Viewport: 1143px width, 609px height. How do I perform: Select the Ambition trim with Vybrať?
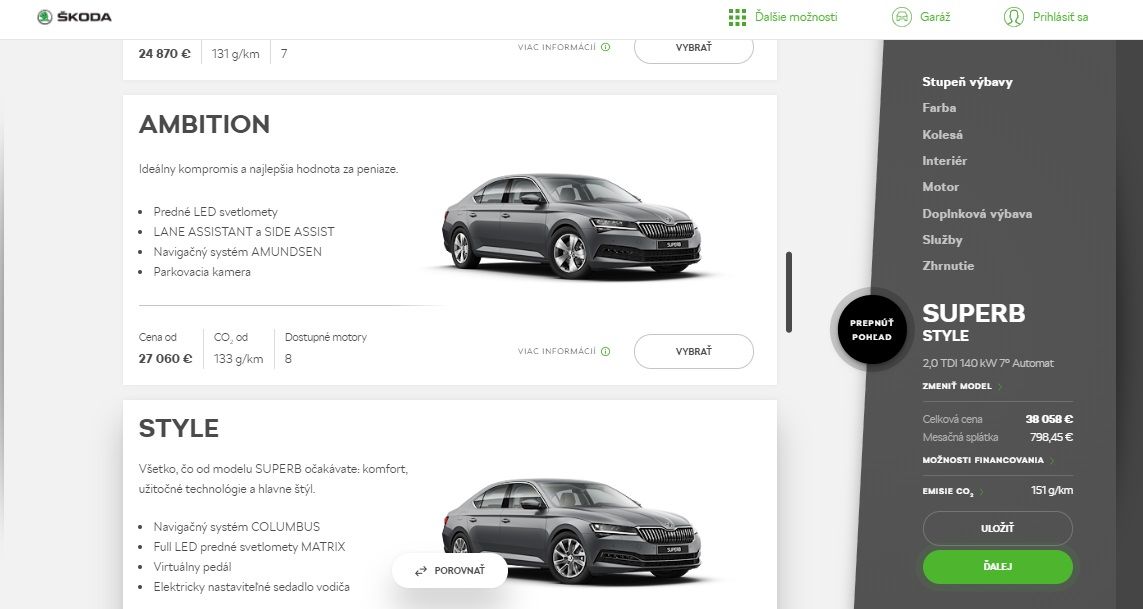coord(693,352)
